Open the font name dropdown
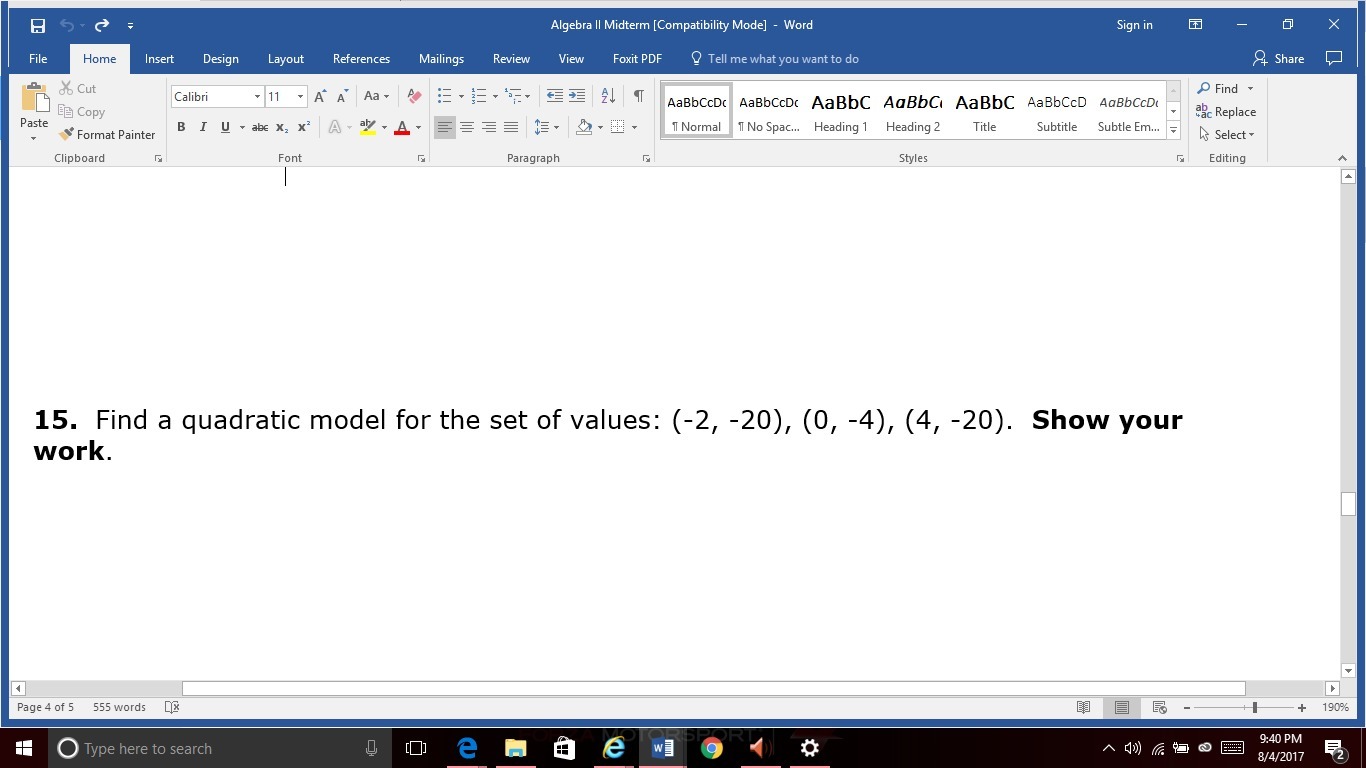The image size is (1366, 768). [257, 96]
